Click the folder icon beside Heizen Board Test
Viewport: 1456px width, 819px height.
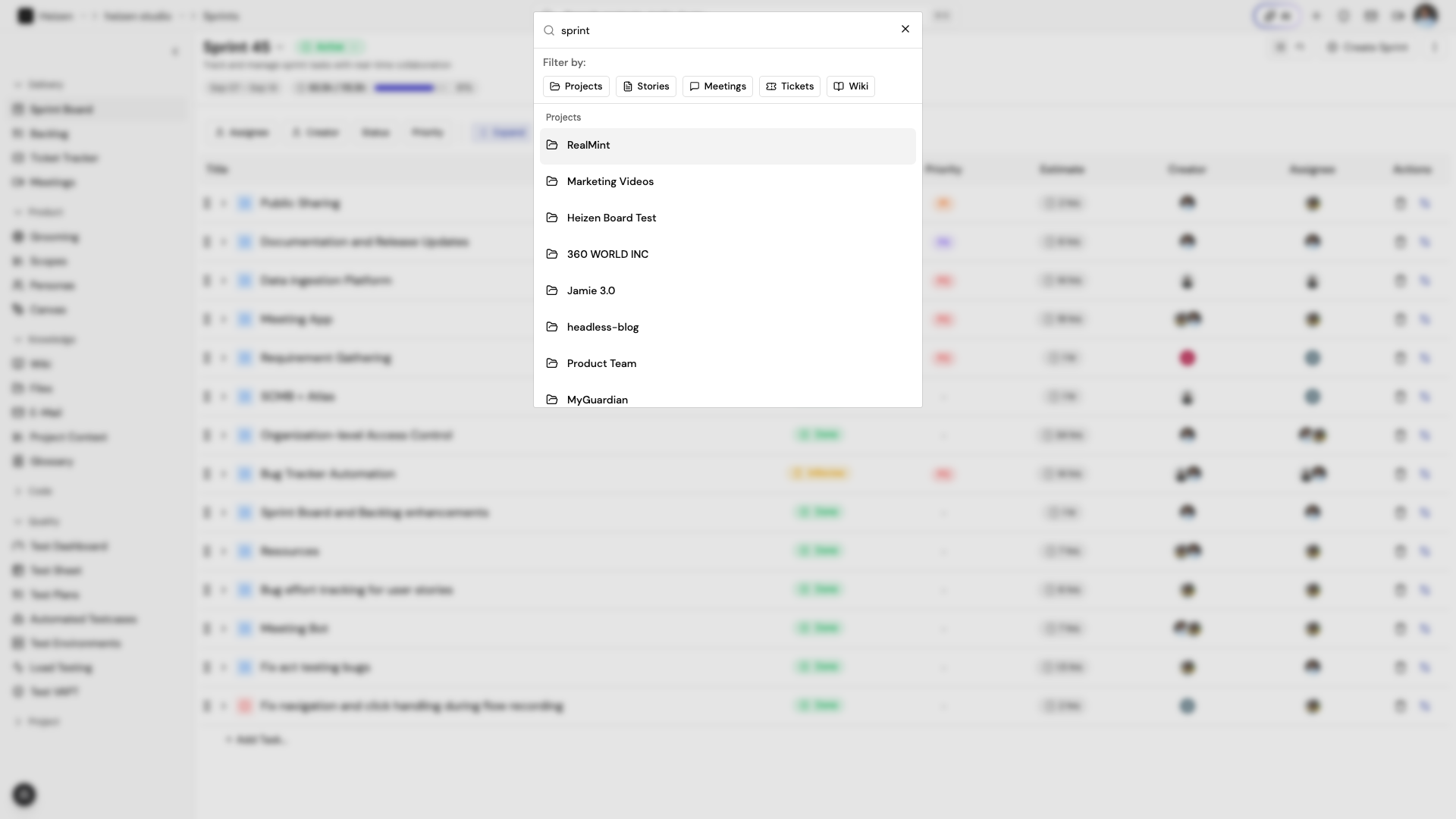552,218
